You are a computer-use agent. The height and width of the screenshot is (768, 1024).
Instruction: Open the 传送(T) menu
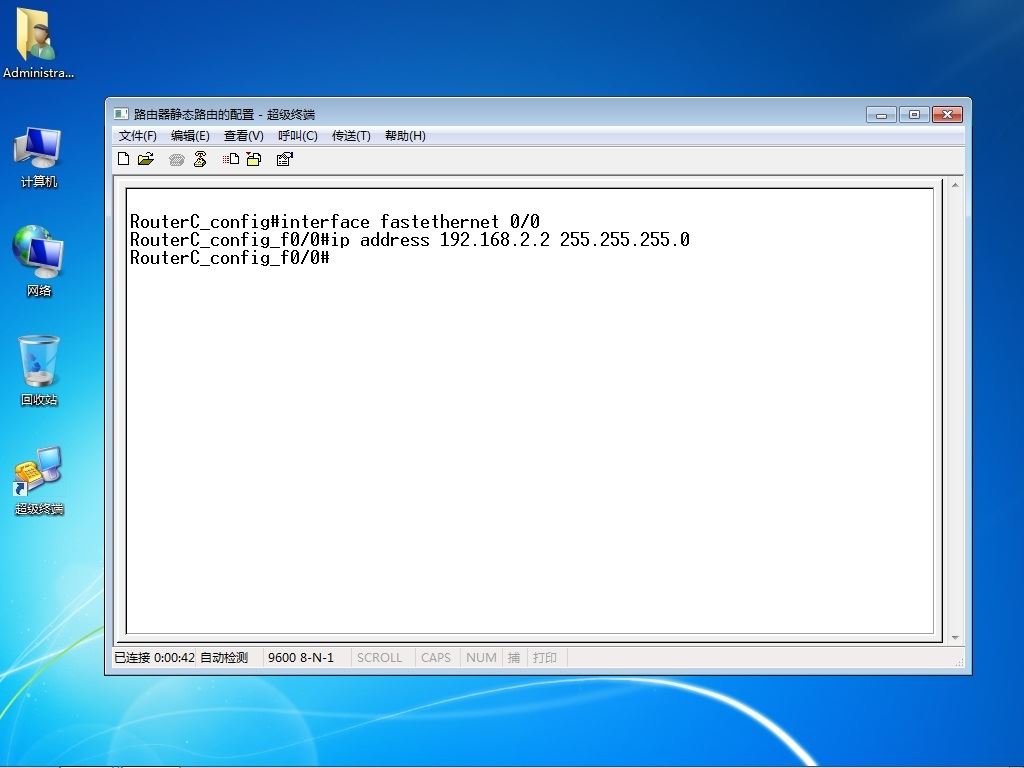click(351, 136)
